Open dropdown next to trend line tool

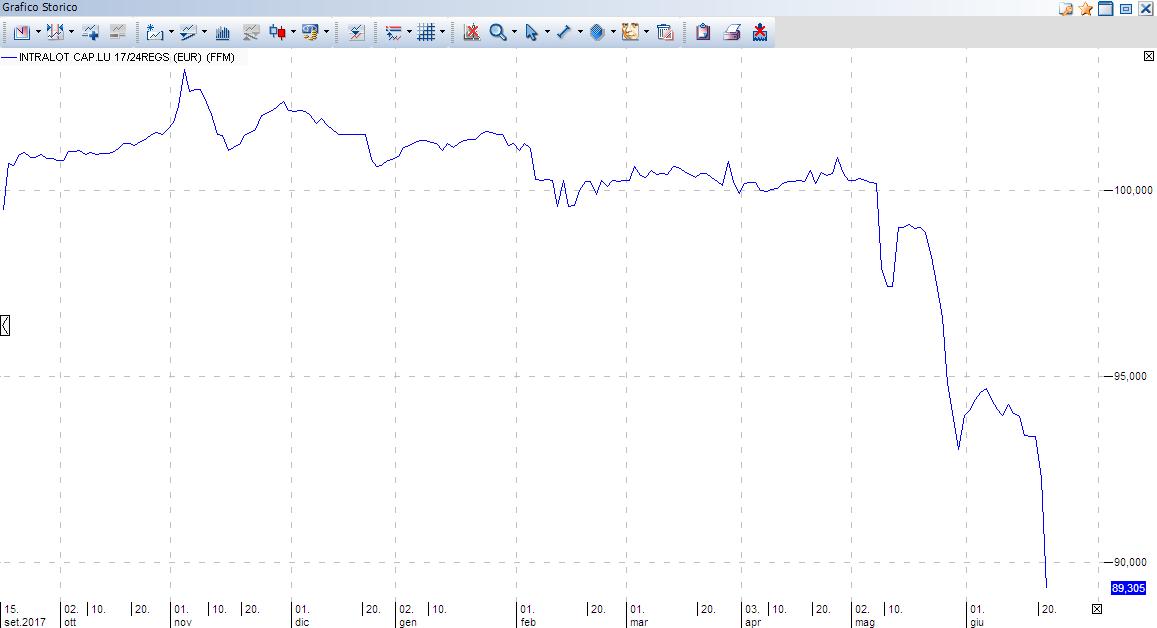pyautogui.click(x=580, y=32)
